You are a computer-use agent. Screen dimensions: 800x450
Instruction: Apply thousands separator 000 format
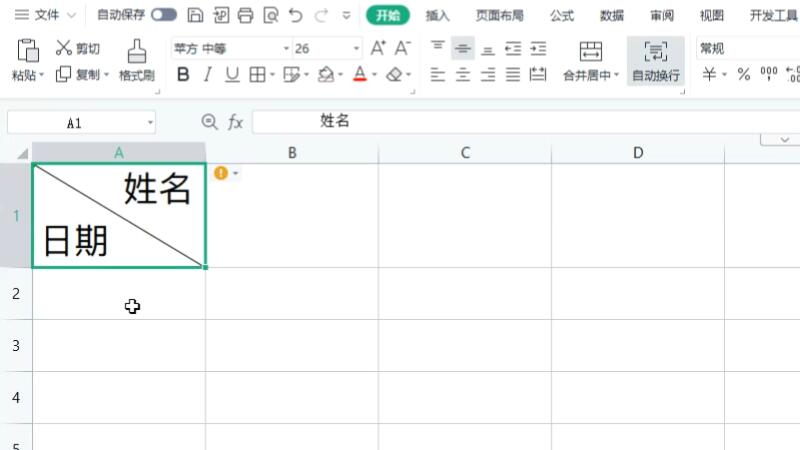click(769, 73)
